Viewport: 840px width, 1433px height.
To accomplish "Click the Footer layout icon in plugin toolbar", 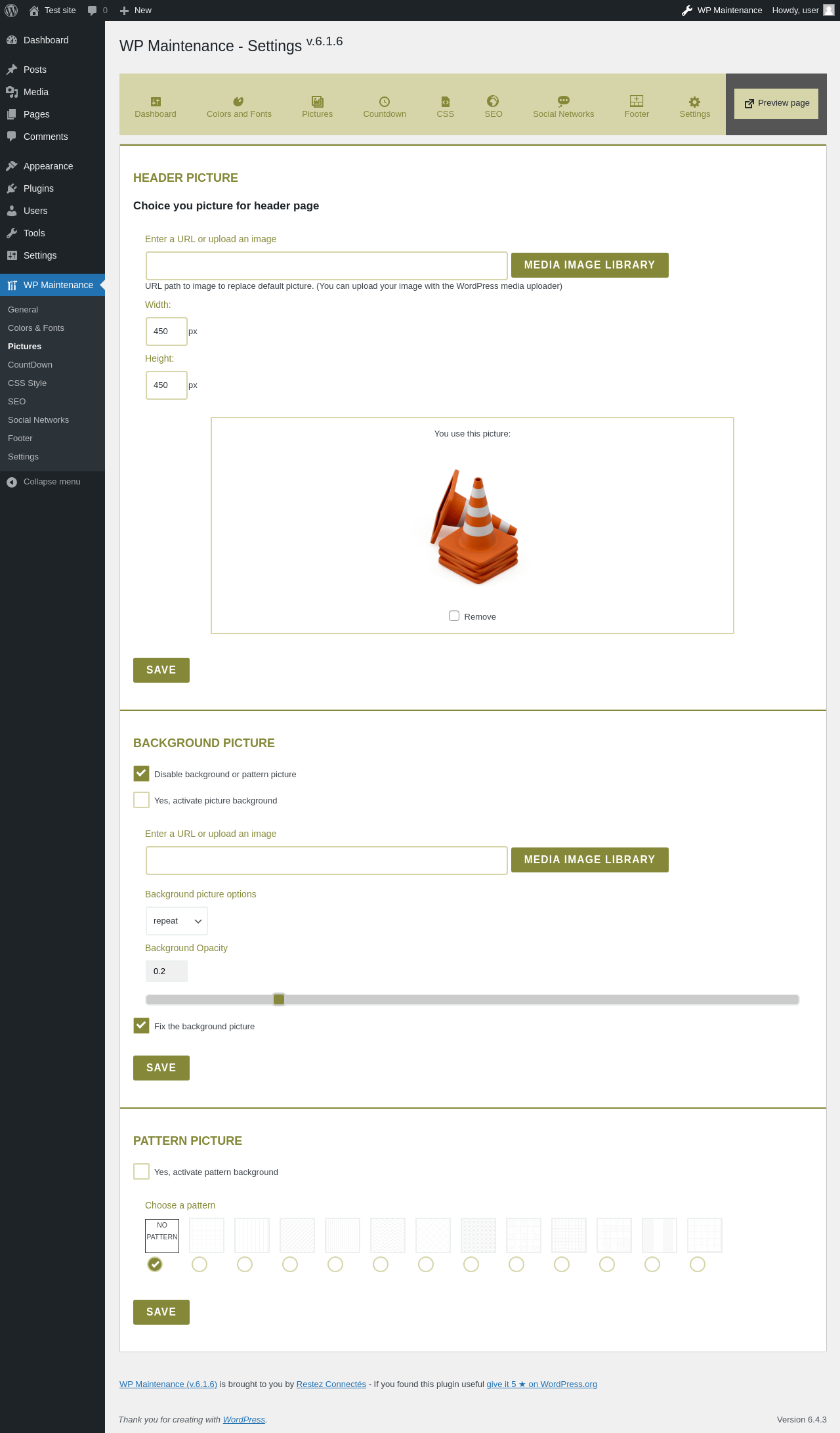I will click(637, 101).
